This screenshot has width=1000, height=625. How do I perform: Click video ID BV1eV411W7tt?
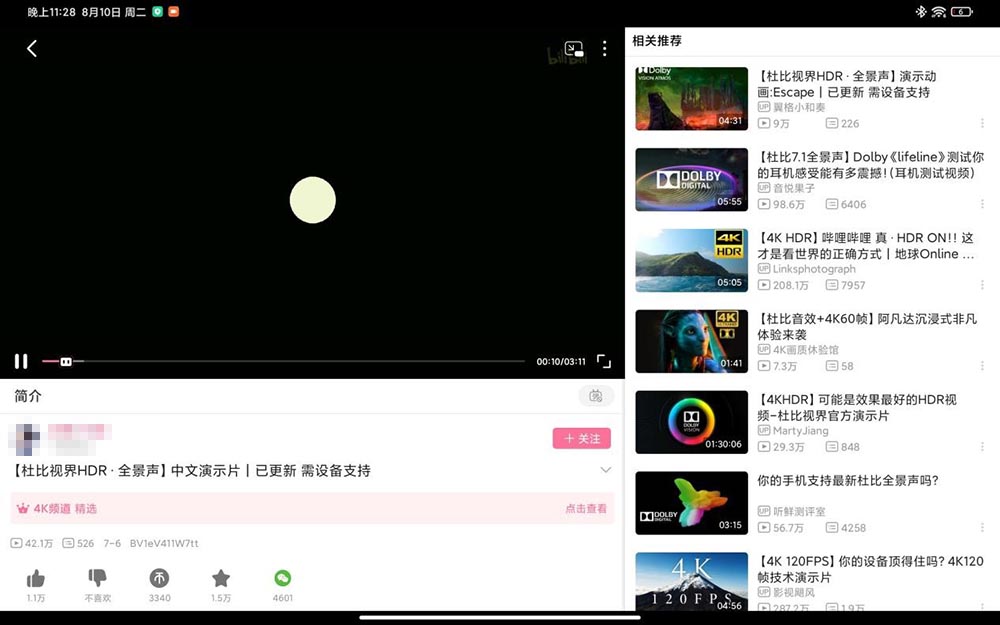[x=164, y=543]
